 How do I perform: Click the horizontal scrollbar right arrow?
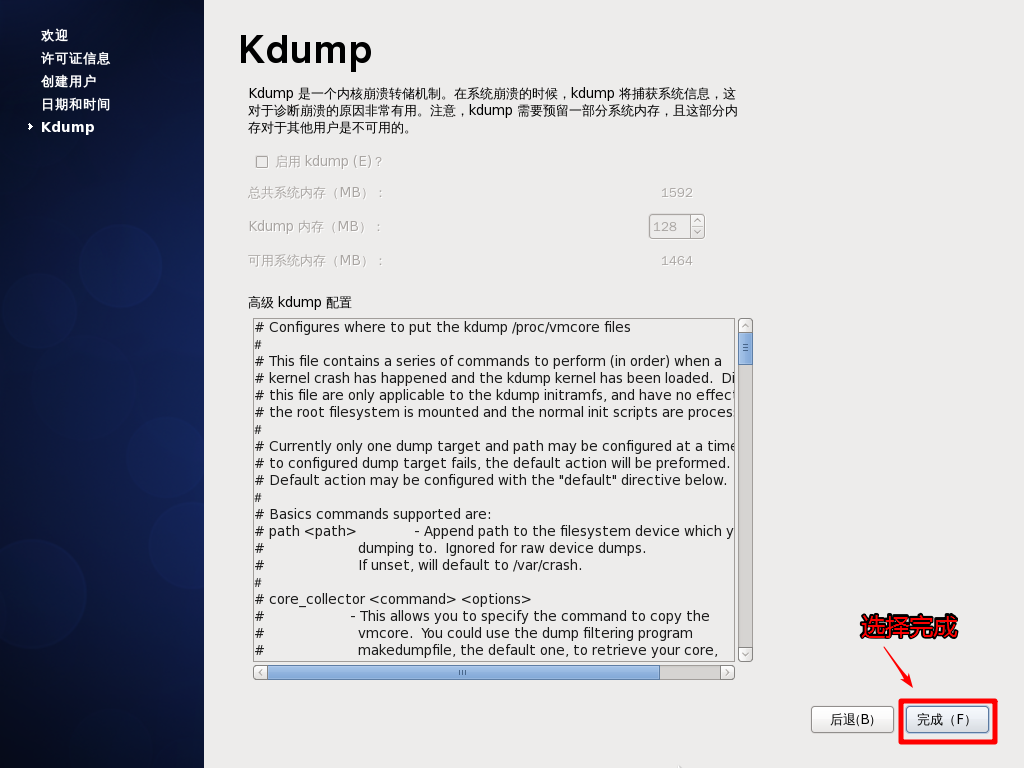[x=728, y=672]
